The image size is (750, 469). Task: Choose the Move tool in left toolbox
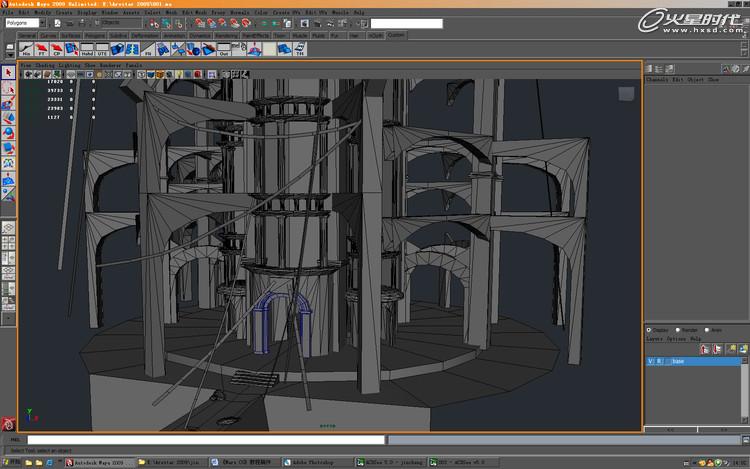[x=8, y=118]
